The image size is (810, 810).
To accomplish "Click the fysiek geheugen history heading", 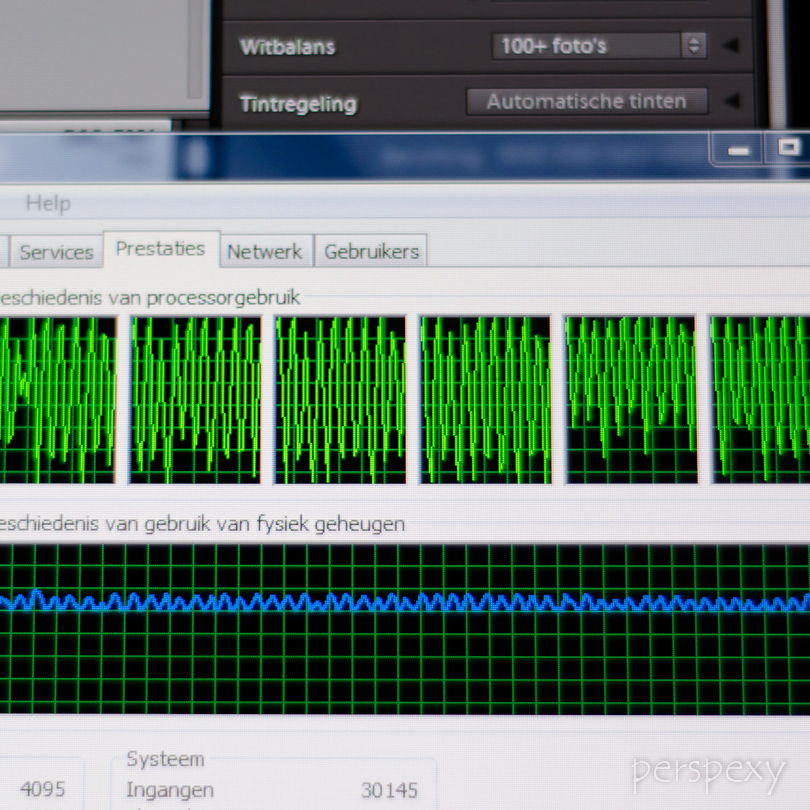I will pyautogui.click(x=202, y=524).
